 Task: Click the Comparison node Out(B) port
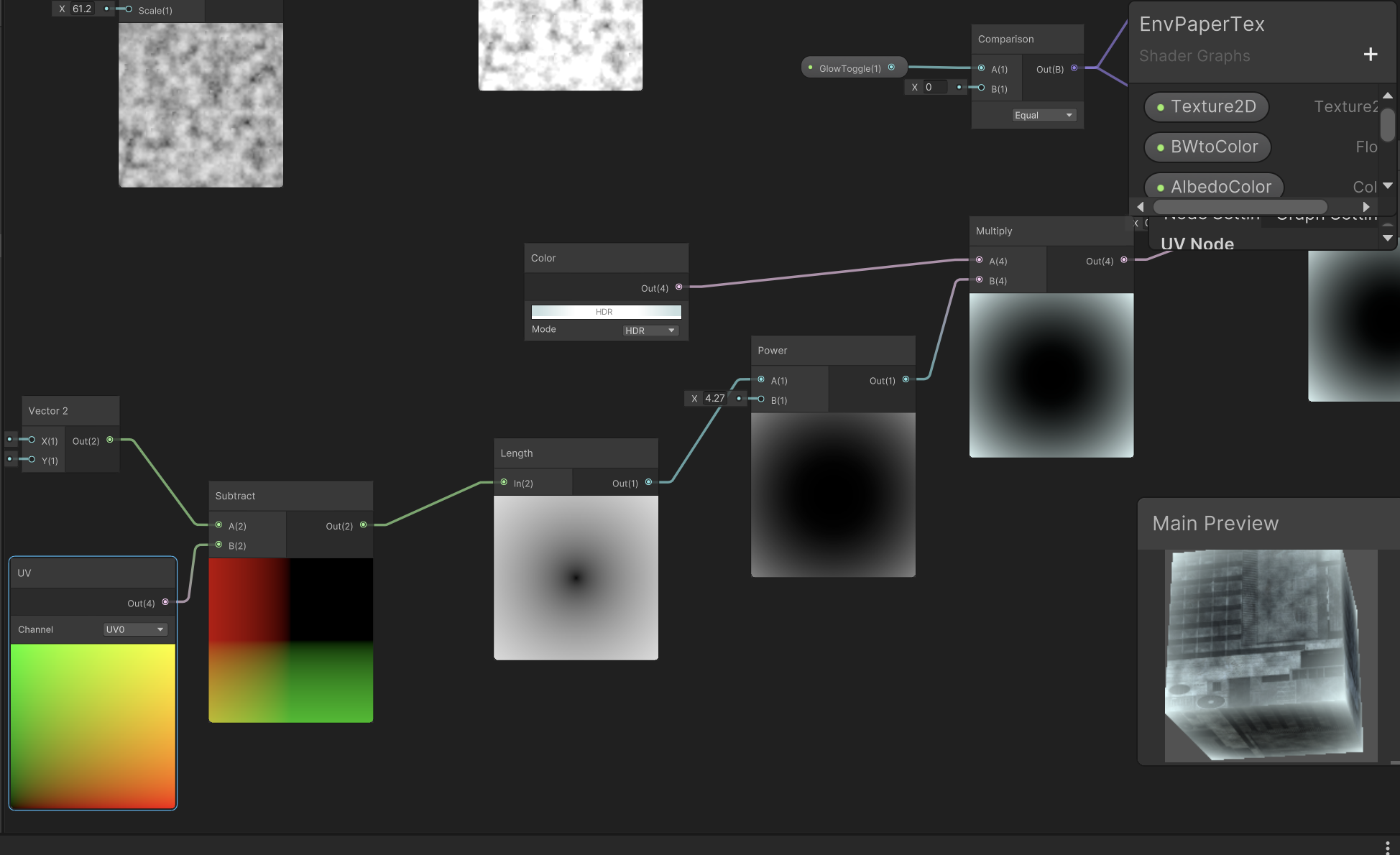(x=1074, y=68)
